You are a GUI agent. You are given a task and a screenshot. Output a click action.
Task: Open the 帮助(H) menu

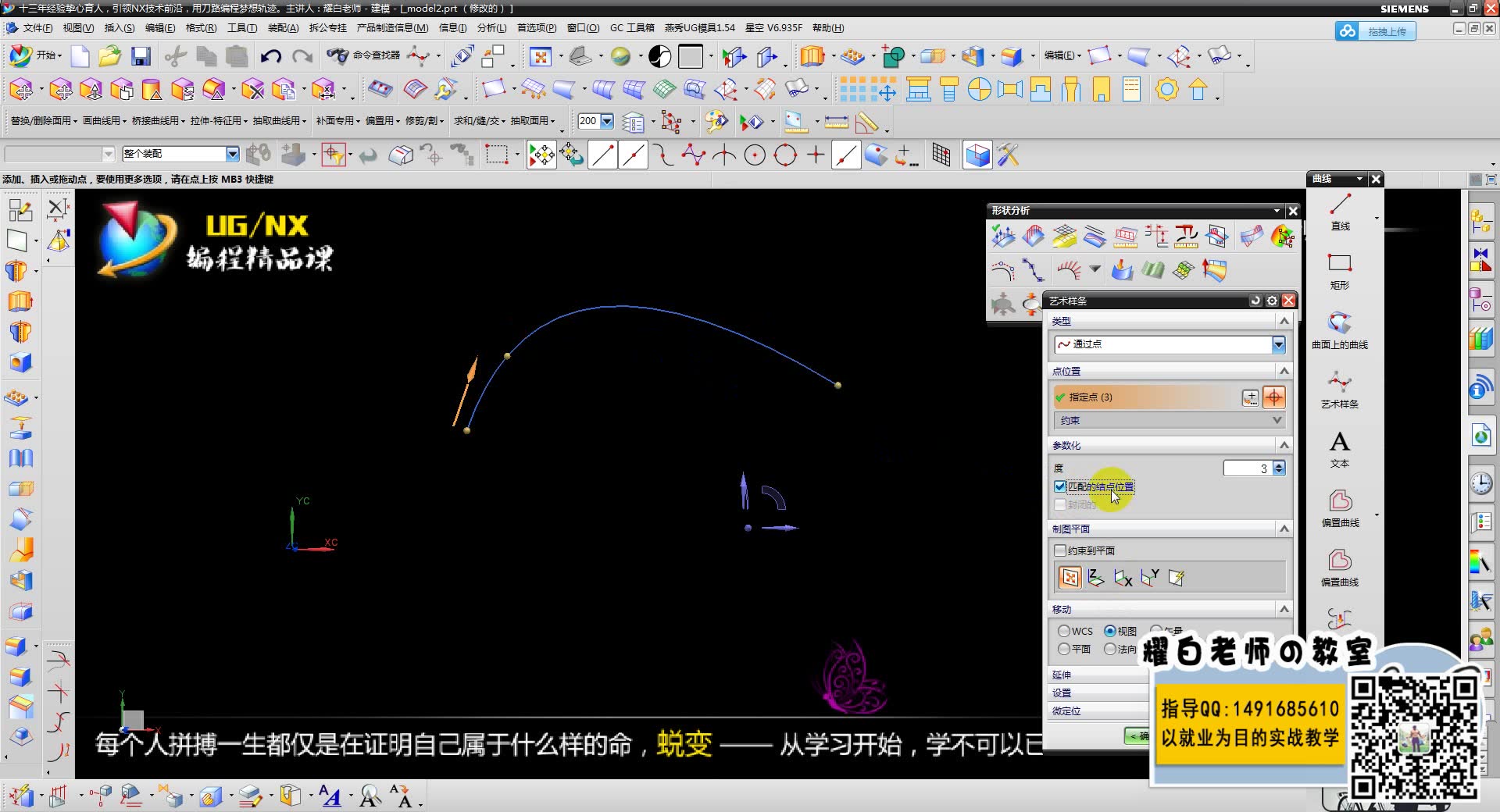coord(828,28)
